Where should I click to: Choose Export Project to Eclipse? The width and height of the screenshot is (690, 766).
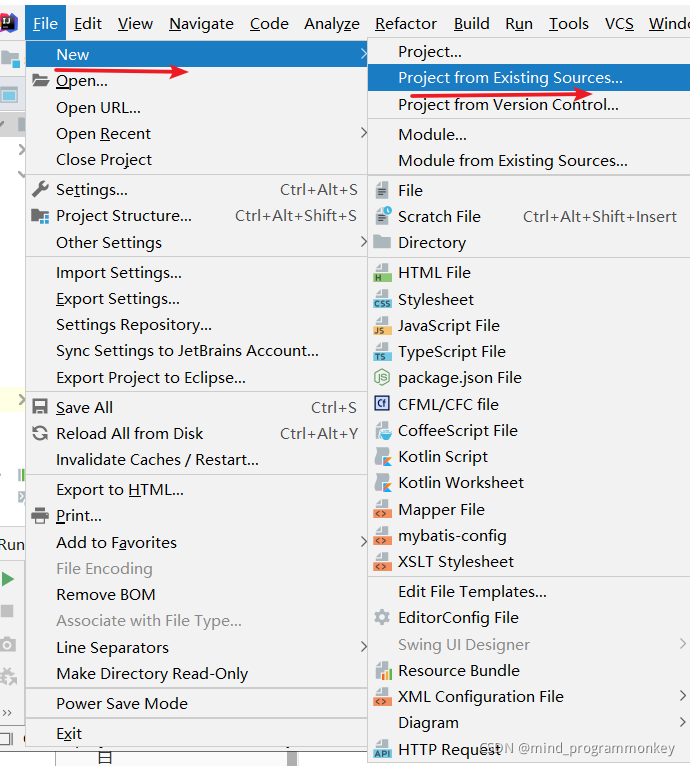click(x=196, y=378)
